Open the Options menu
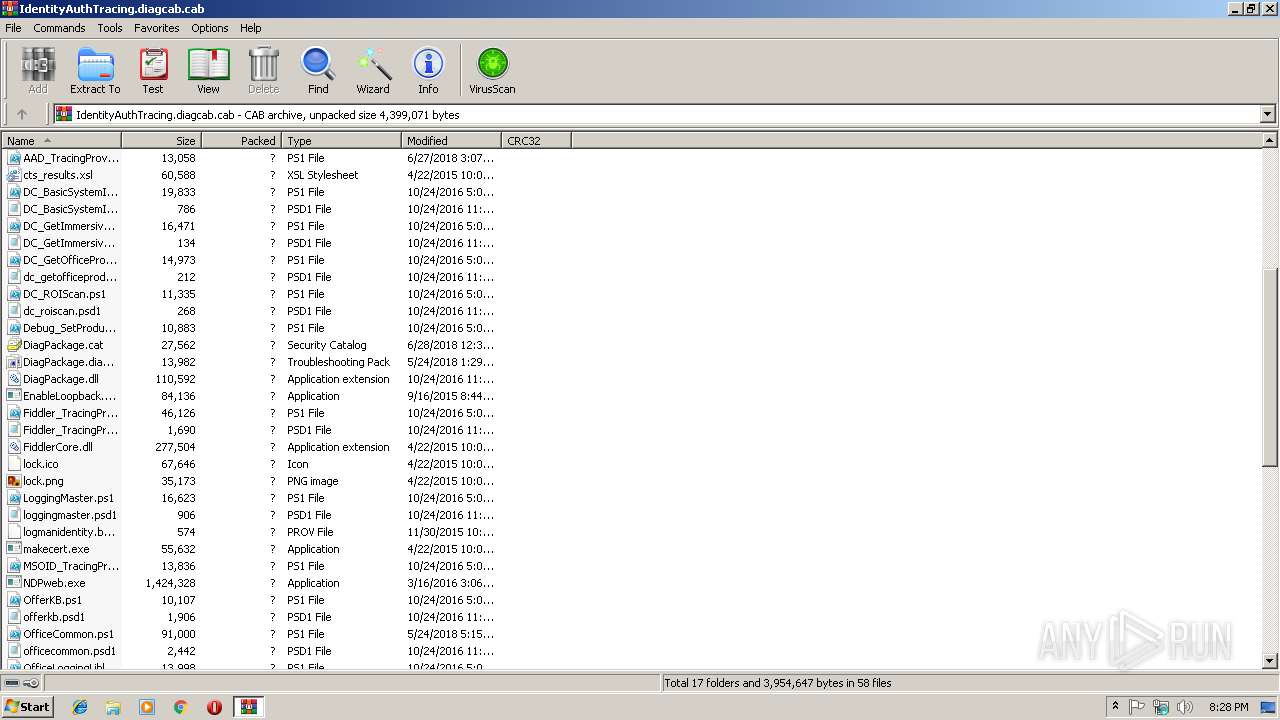 tap(210, 28)
